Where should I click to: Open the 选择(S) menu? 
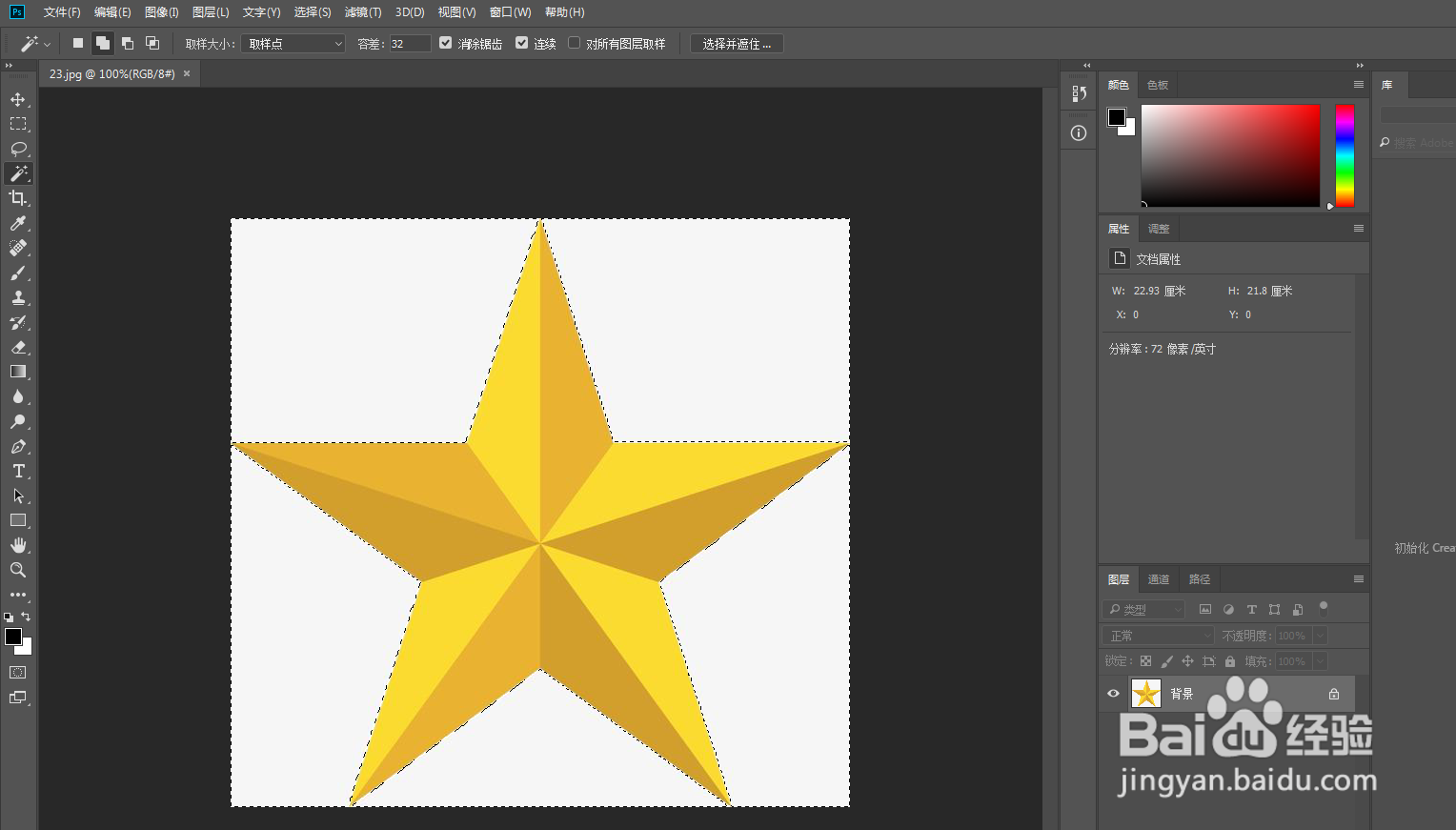[313, 12]
